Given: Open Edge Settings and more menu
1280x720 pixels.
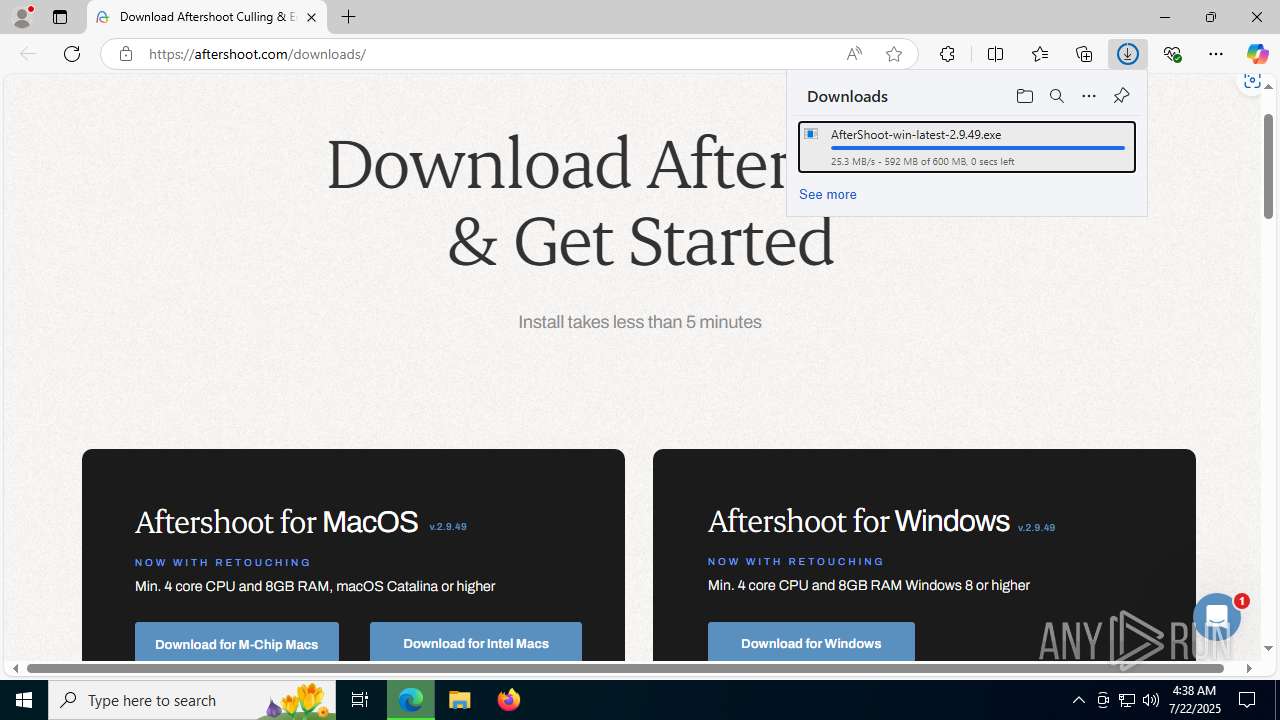Looking at the screenshot, I should pyautogui.click(x=1216, y=54).
